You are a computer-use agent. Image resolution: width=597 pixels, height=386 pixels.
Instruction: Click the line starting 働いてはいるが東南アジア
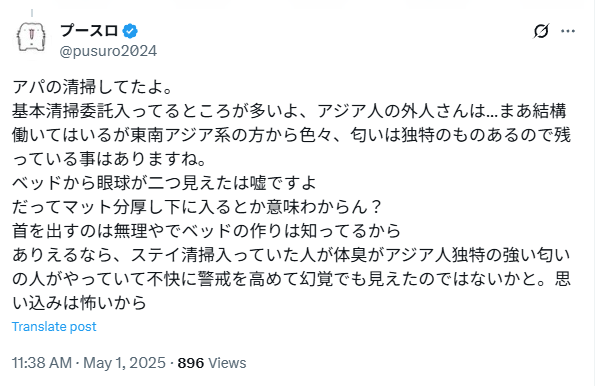tap(291, 135)
